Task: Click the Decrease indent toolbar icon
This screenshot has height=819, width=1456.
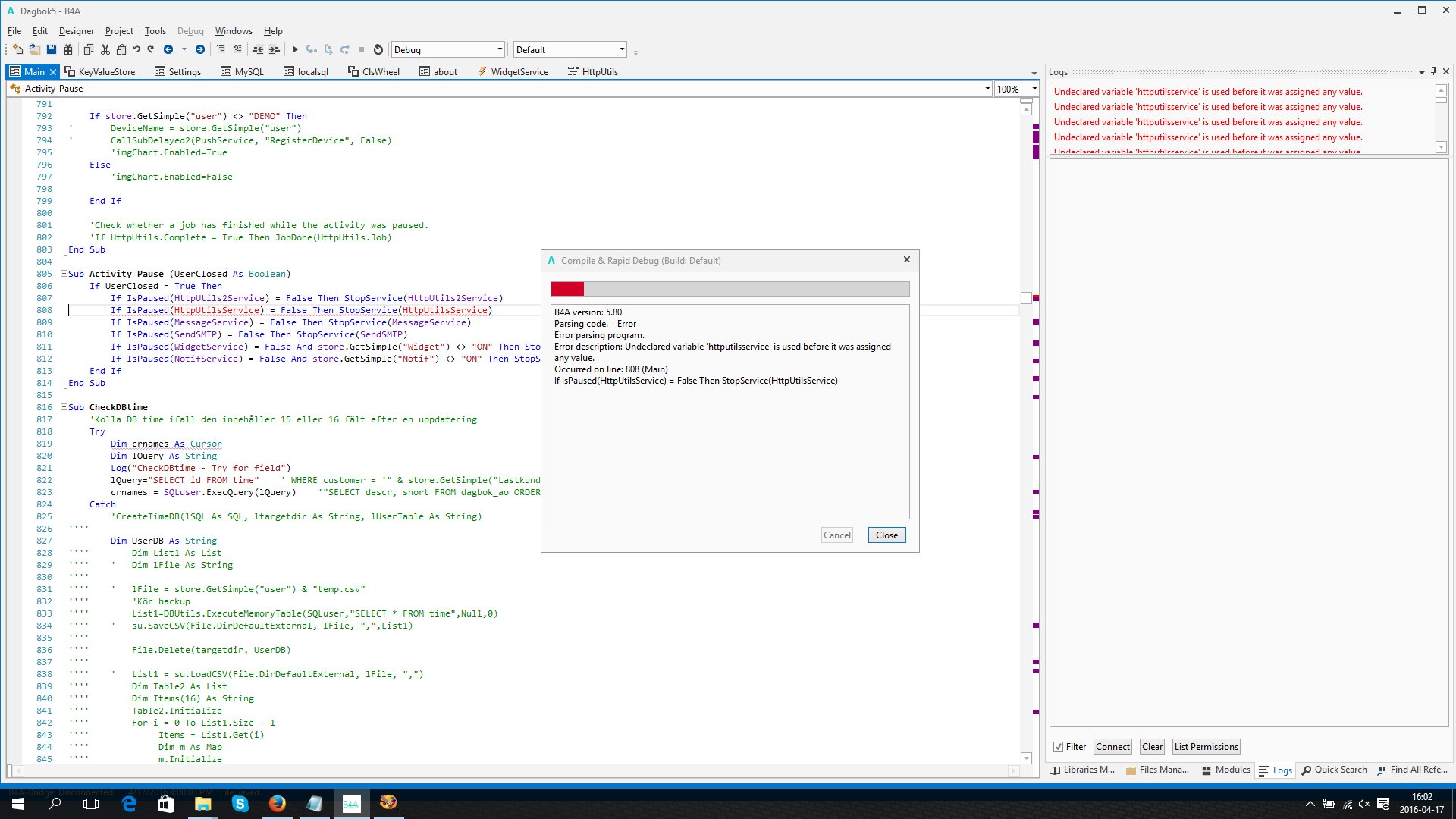Action: (258, 49)
